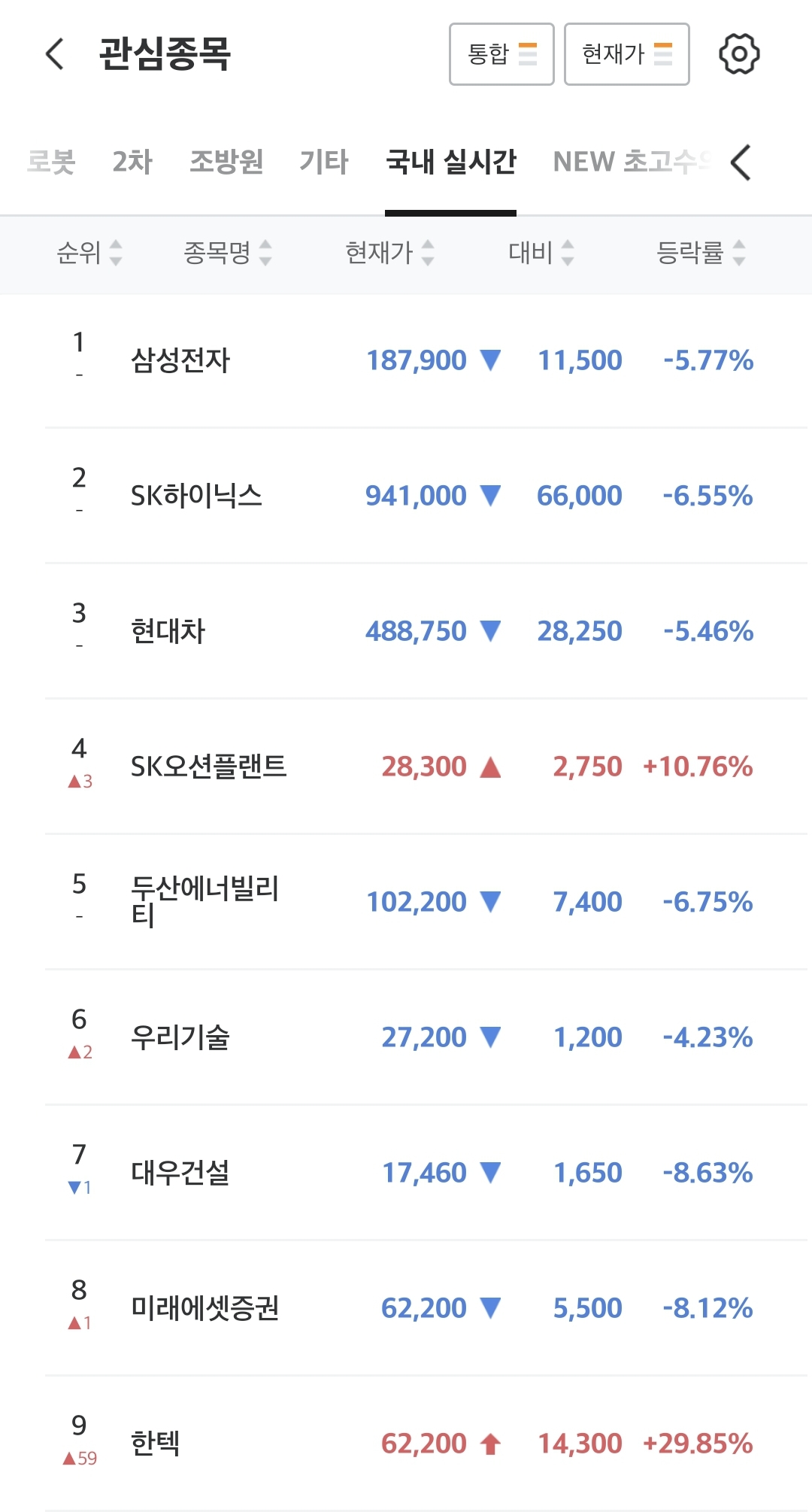Click the tab list collapse chevron

point(741,162)
